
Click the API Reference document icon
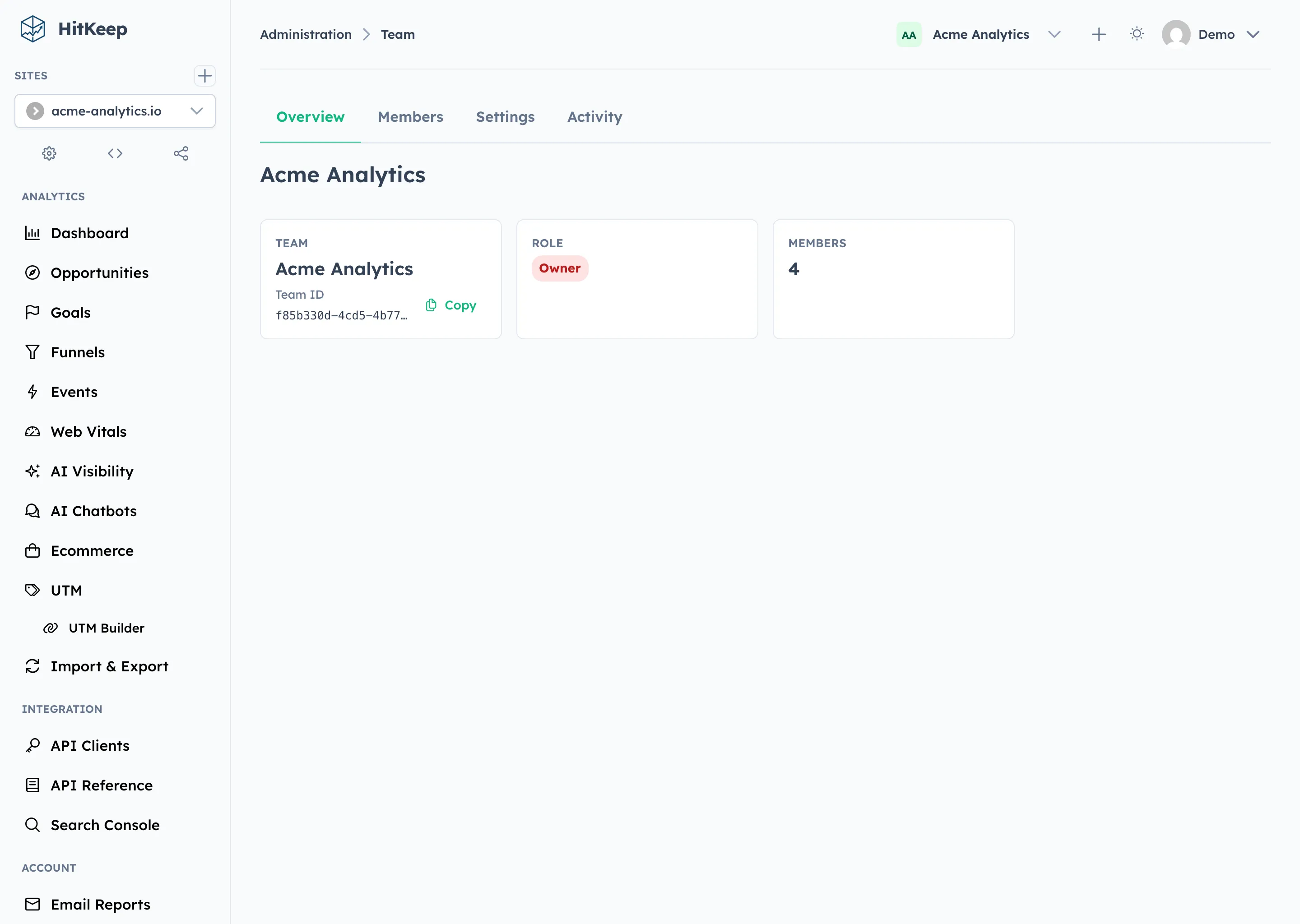pyautogui.click(x=32, y=785)
